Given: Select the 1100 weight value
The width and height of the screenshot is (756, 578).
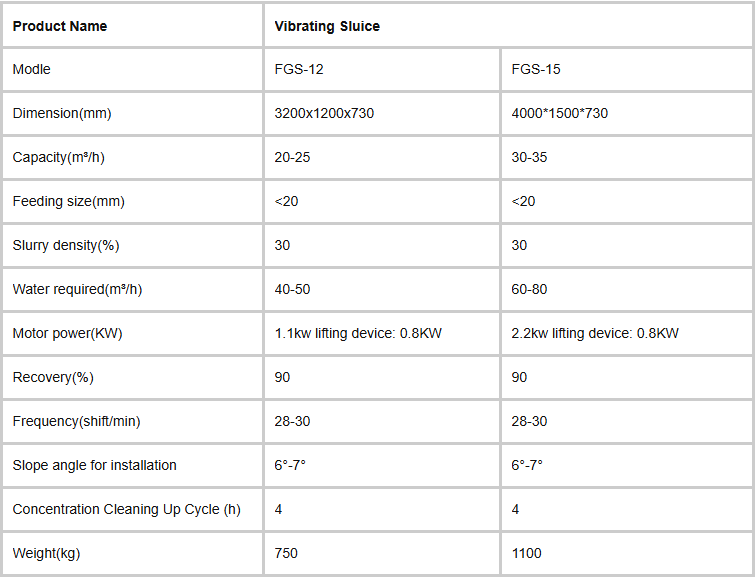Looking at the screenshot, I should pyautogui.click(x=527, y=553).
